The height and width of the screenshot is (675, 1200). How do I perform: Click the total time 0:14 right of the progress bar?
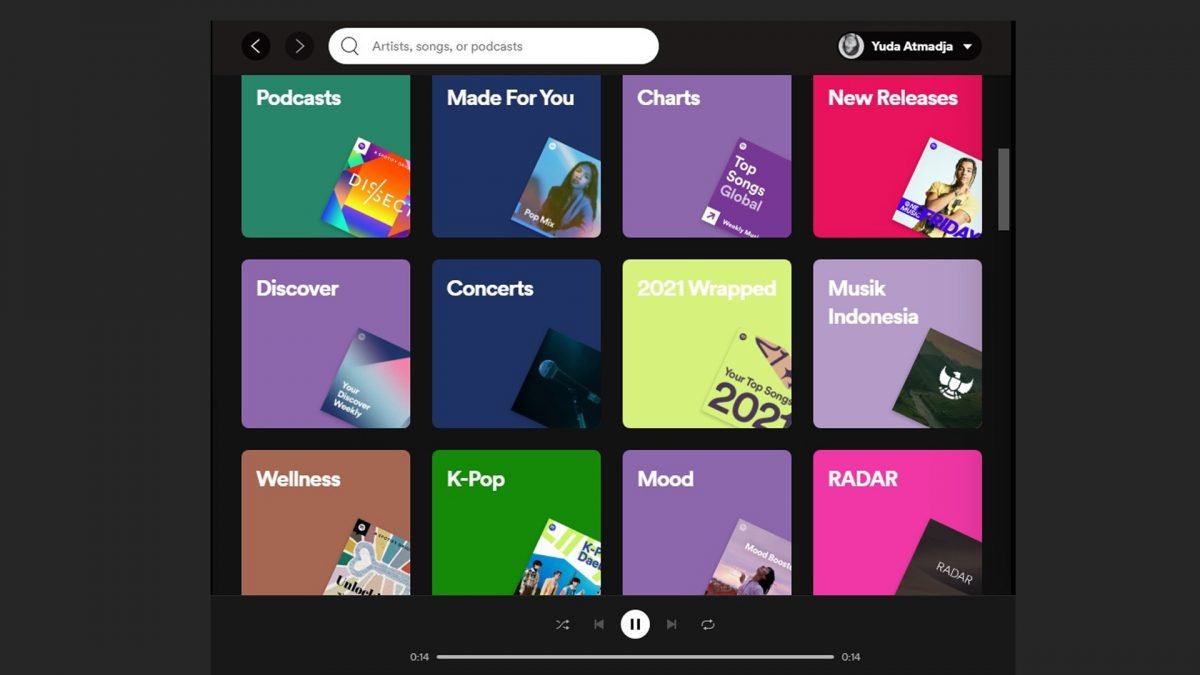pyautogui.click(x=851, y=657)
